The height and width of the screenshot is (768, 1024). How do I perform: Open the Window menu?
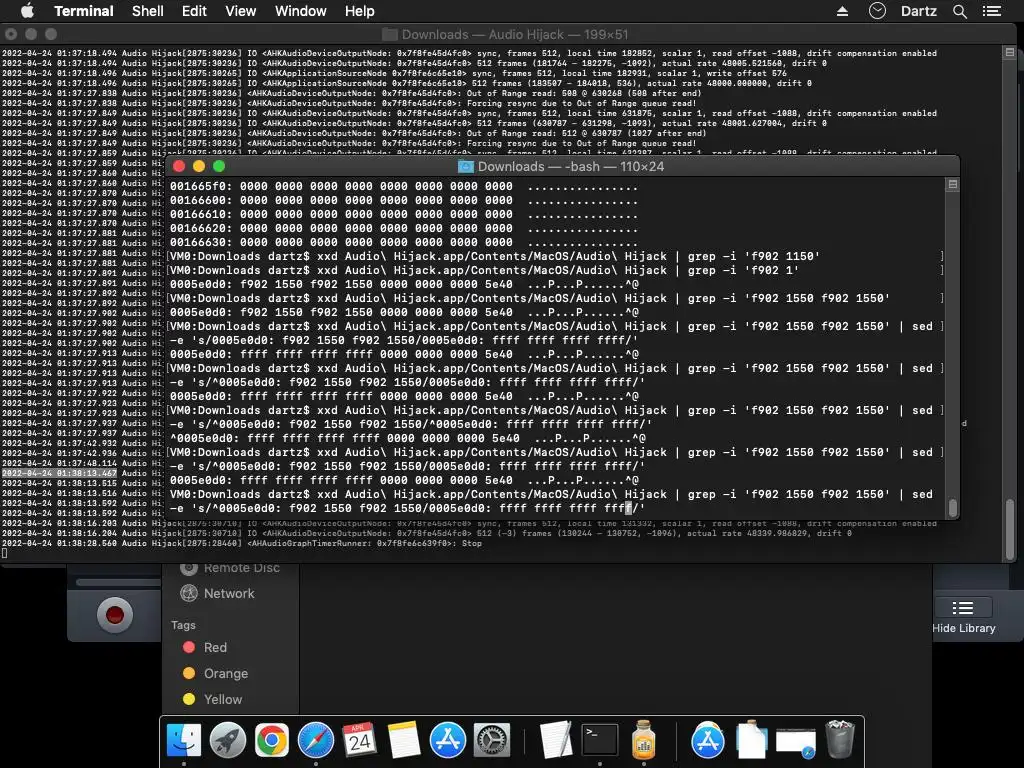pos(300,11)
